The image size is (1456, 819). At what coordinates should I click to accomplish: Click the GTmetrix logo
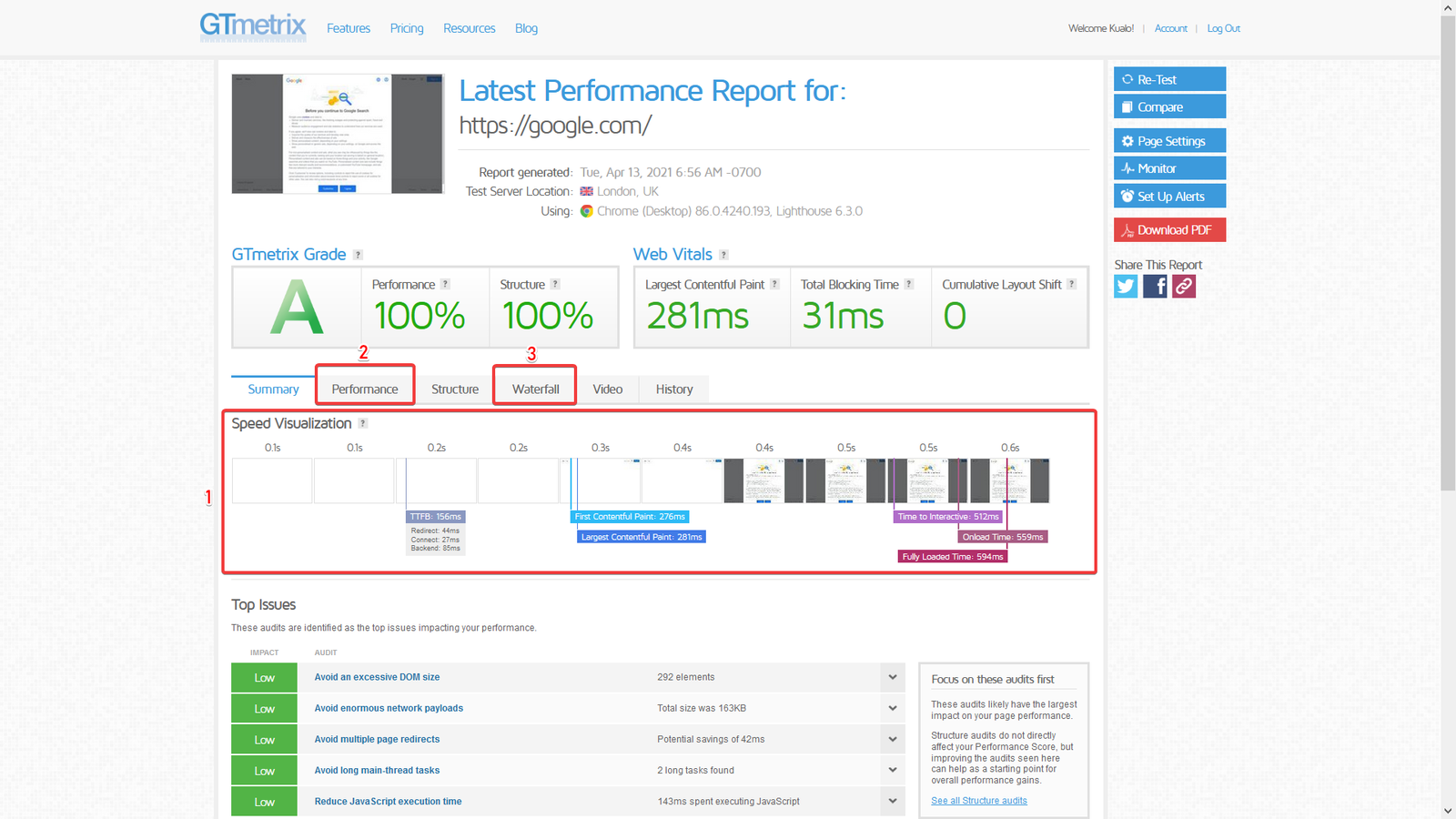coord(253,26)
